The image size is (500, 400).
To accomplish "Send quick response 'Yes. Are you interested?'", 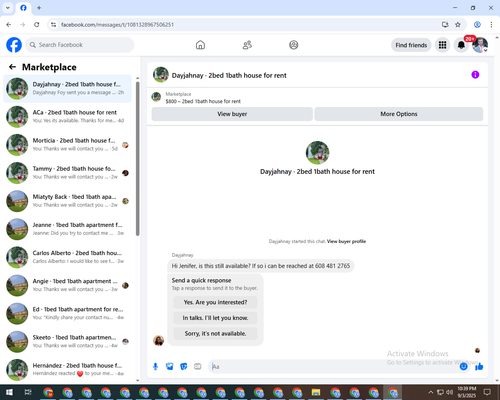I will click(215, 302).
